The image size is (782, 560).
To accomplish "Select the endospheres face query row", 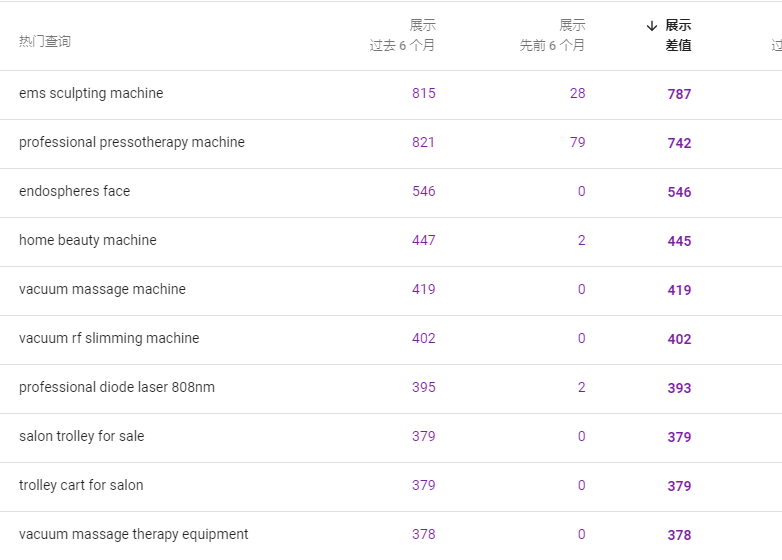I will [x=391, y=192].
